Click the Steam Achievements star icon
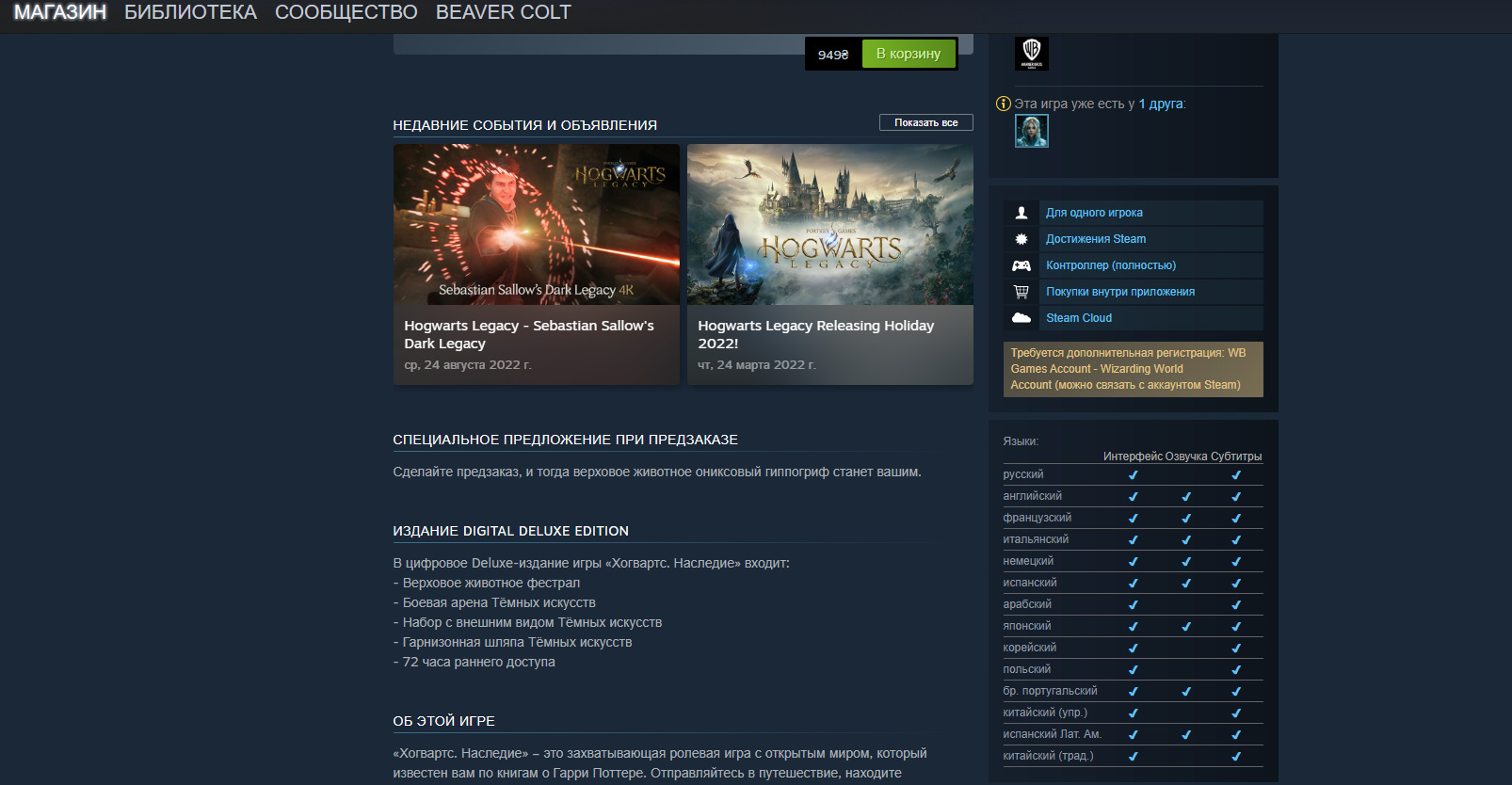Viewport: 1512px width, 785px height. coord(1021,239)
